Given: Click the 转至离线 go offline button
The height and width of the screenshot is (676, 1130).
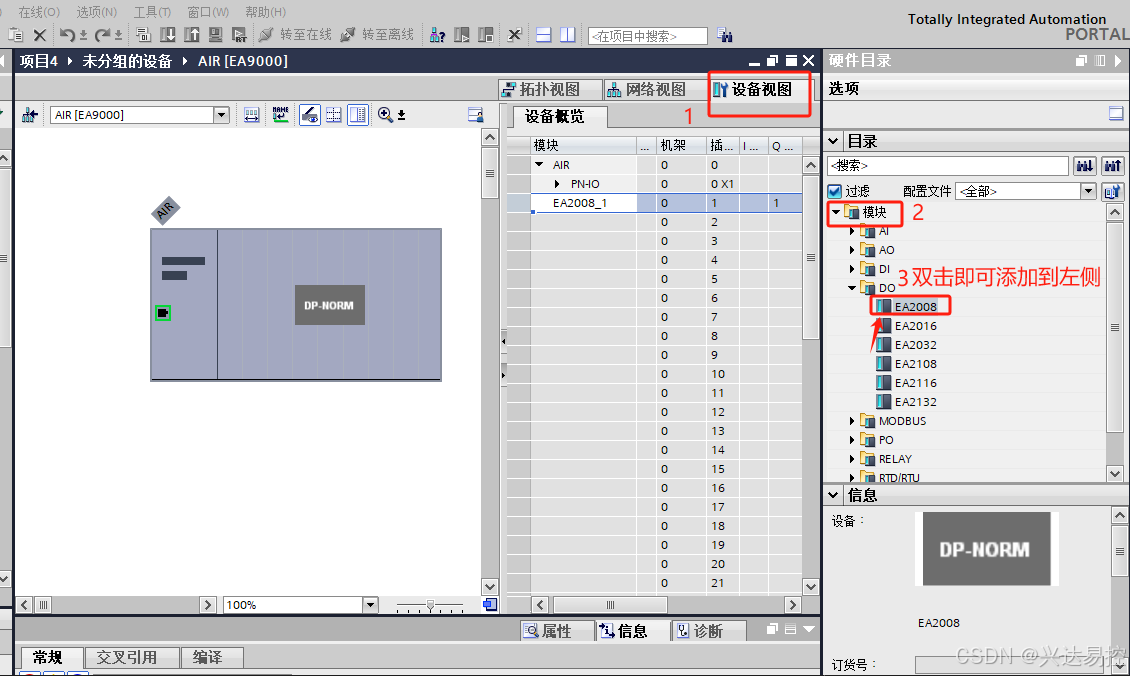Looking at the screenshot, I should [x=378, y=35].
